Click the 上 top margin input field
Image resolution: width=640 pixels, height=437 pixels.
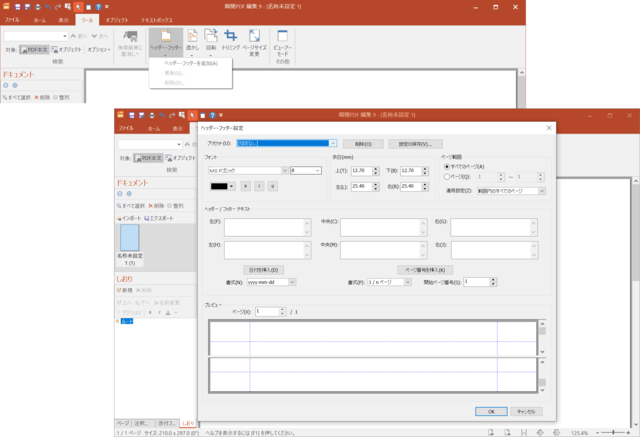click(x=361, y=171)
